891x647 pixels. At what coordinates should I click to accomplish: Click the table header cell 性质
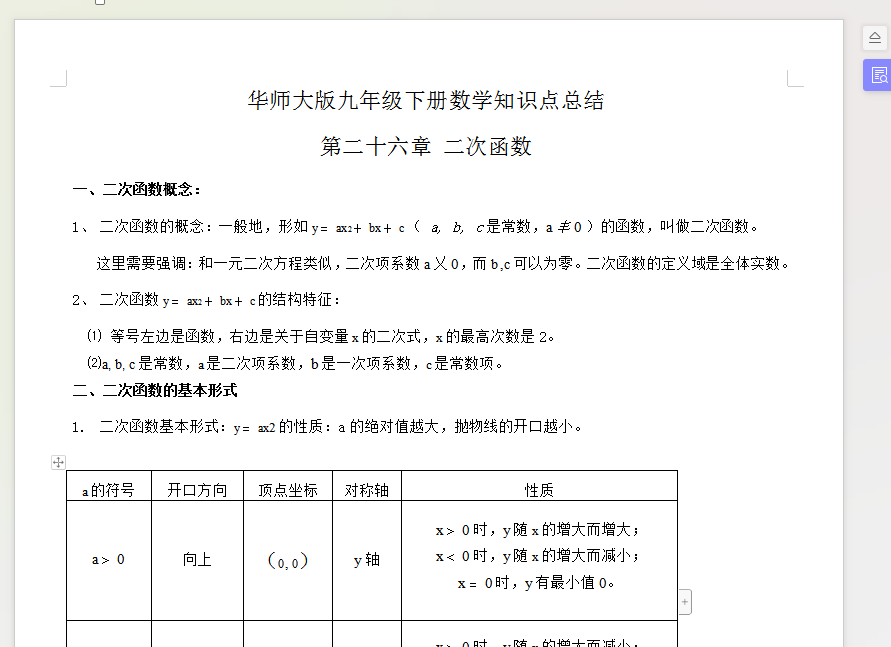(x=539, y=490)
